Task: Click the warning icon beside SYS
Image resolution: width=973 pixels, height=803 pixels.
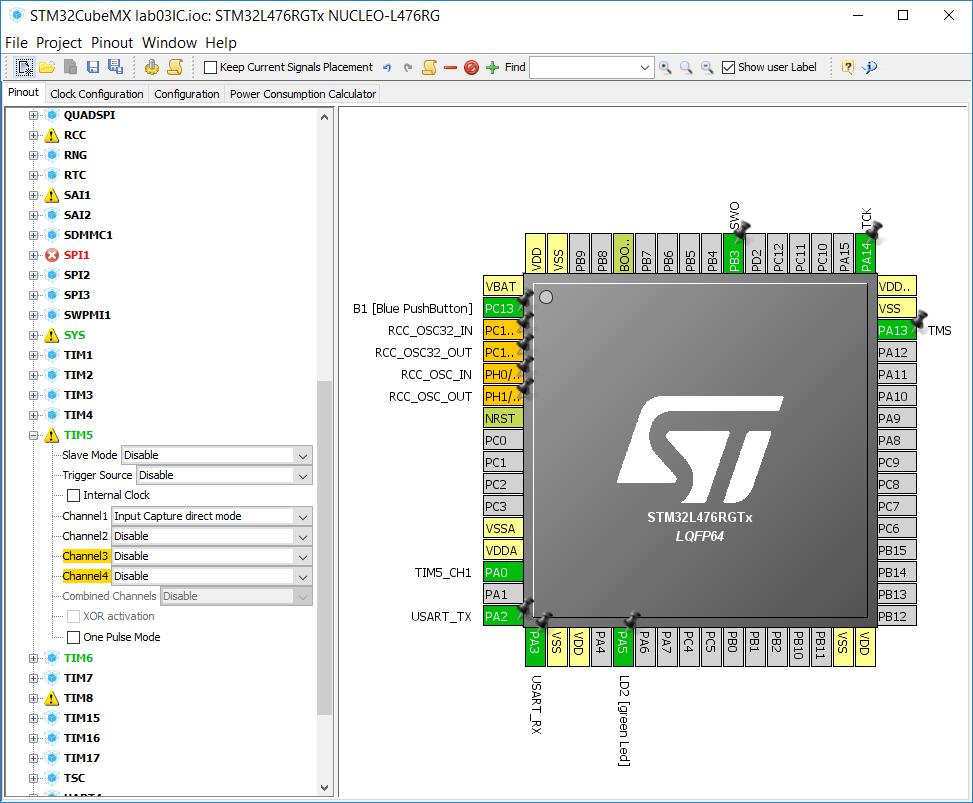Action: (52, 335)
